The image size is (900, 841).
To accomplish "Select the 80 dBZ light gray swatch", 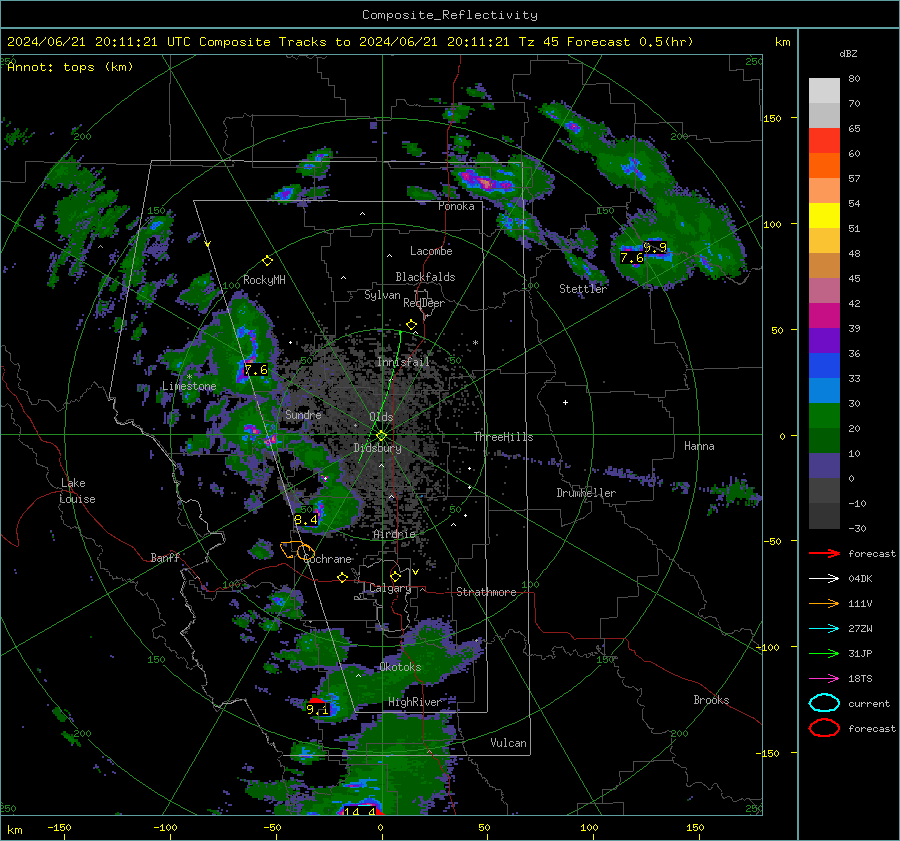I will tap(824, 91).
